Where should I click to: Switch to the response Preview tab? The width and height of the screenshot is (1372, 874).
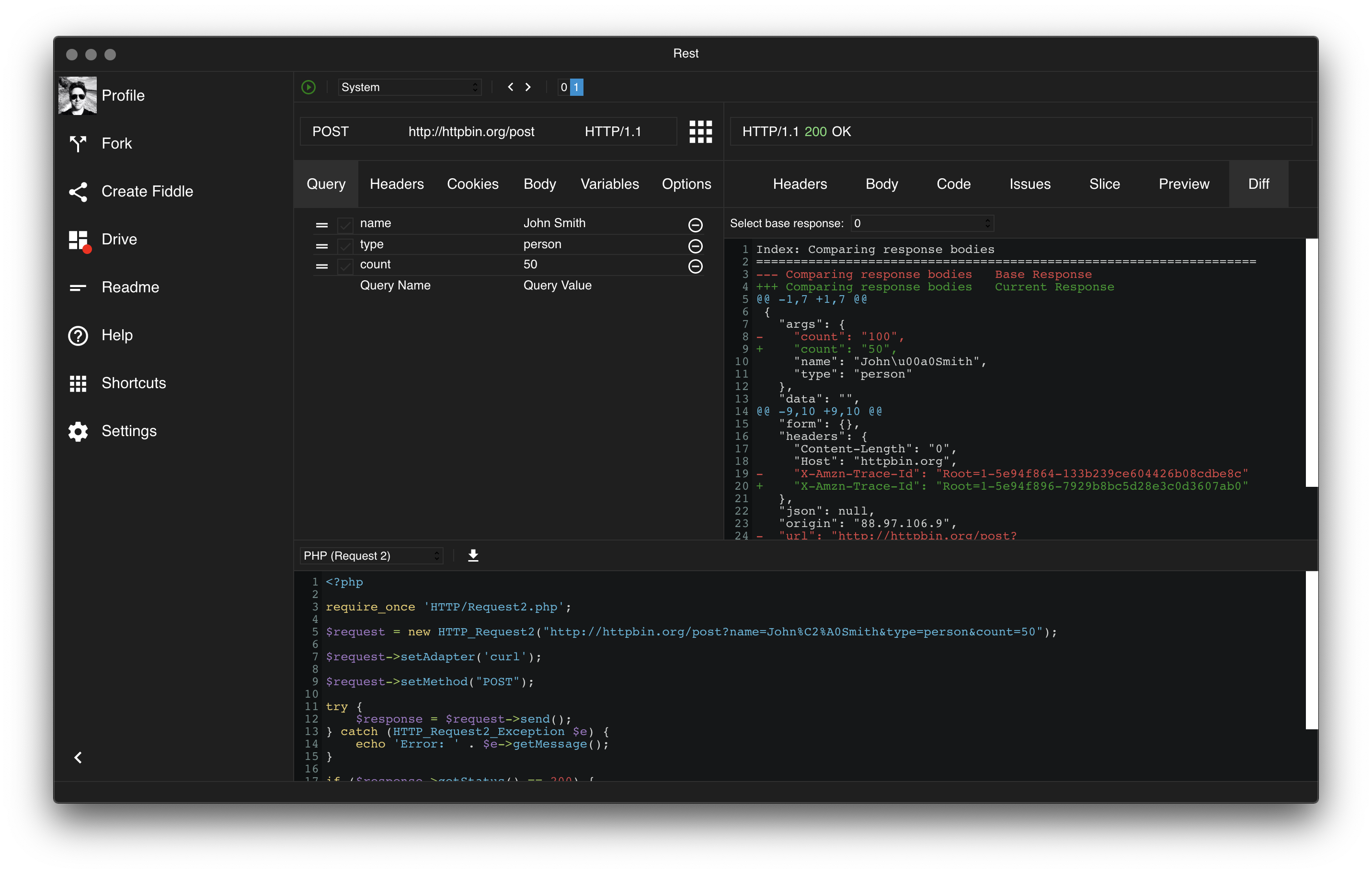[1183, 184]
